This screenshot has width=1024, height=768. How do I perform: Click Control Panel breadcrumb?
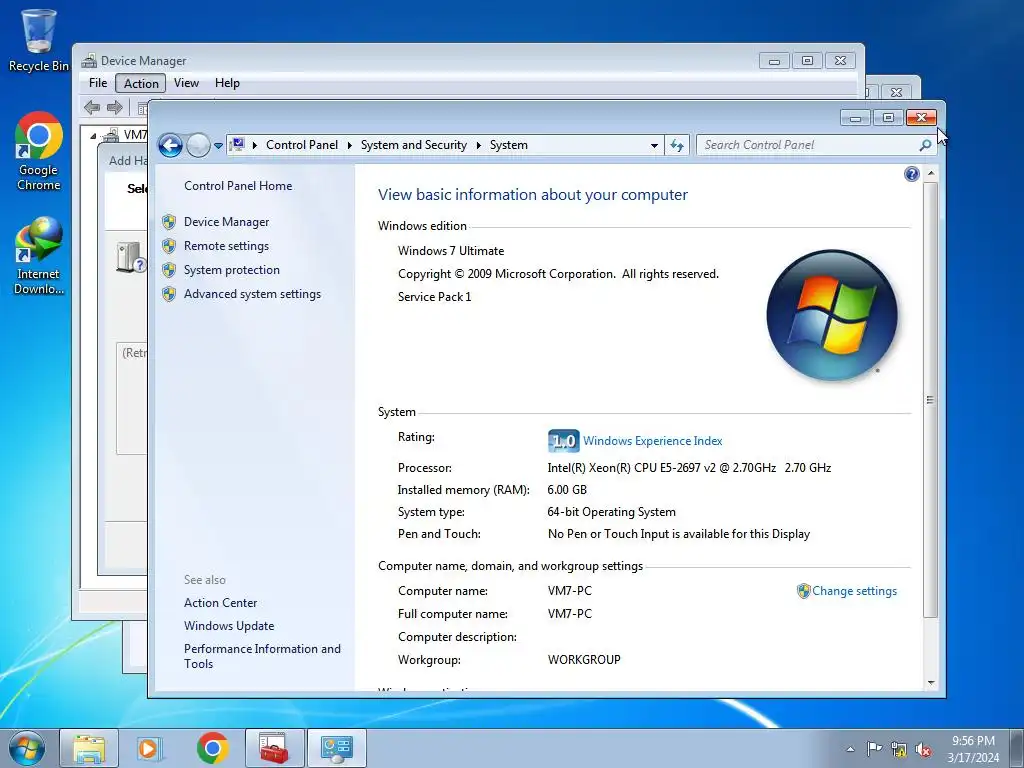tap(302, 145)
